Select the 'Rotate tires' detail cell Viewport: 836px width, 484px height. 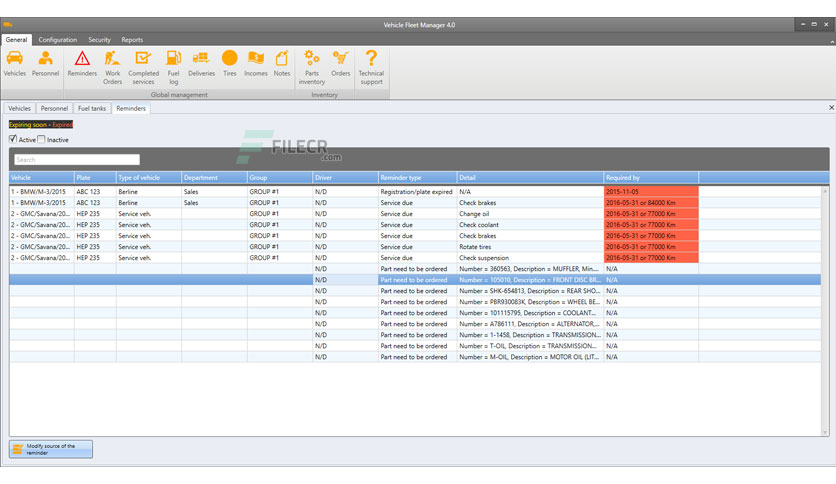point(530,247)
